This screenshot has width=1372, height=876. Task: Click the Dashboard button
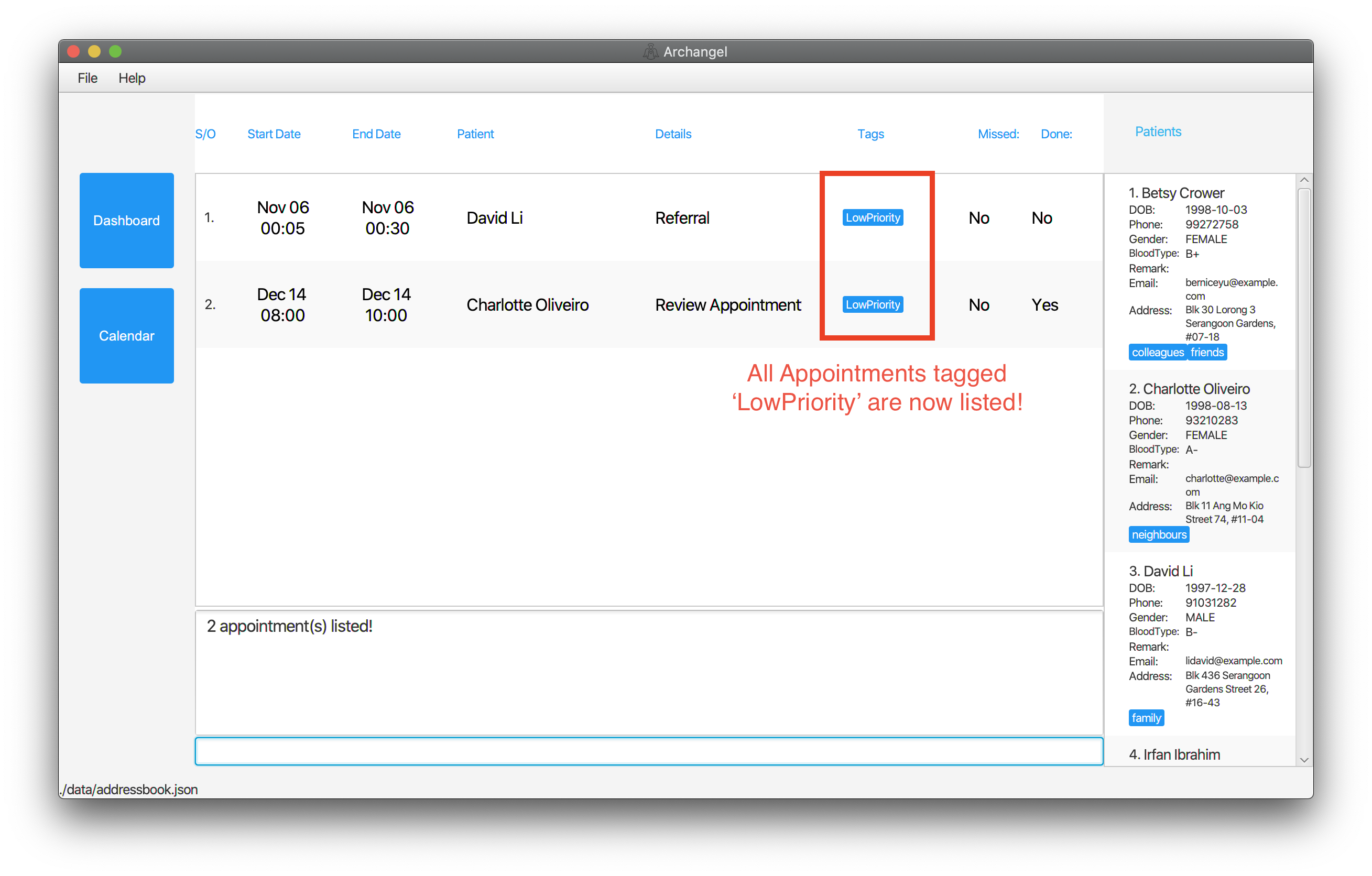pos(126,221)
